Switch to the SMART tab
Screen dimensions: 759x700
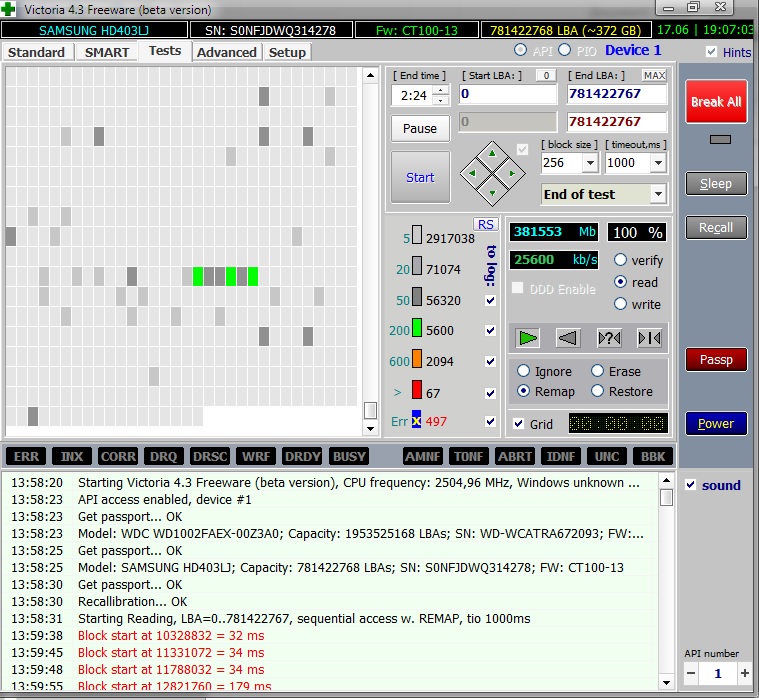coord(106,52)
